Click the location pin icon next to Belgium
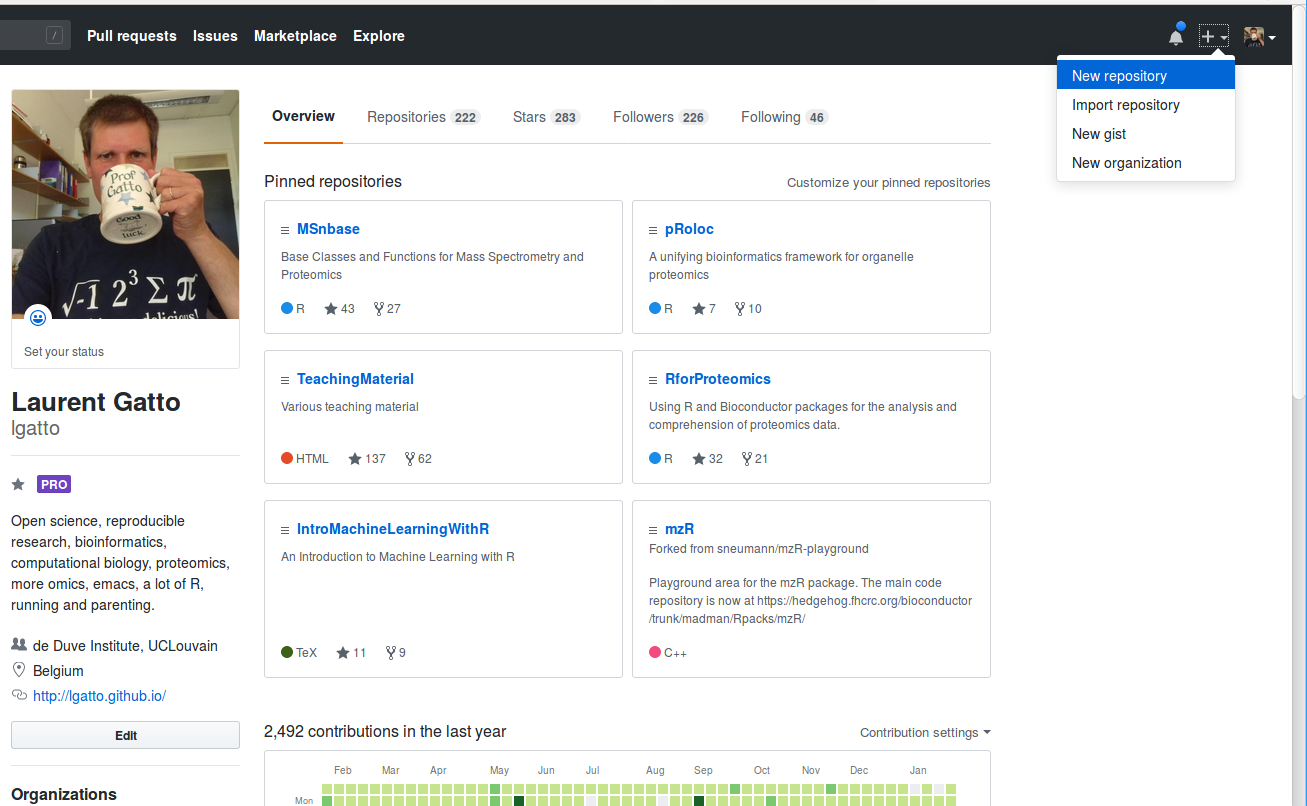 tap(17, 670)
